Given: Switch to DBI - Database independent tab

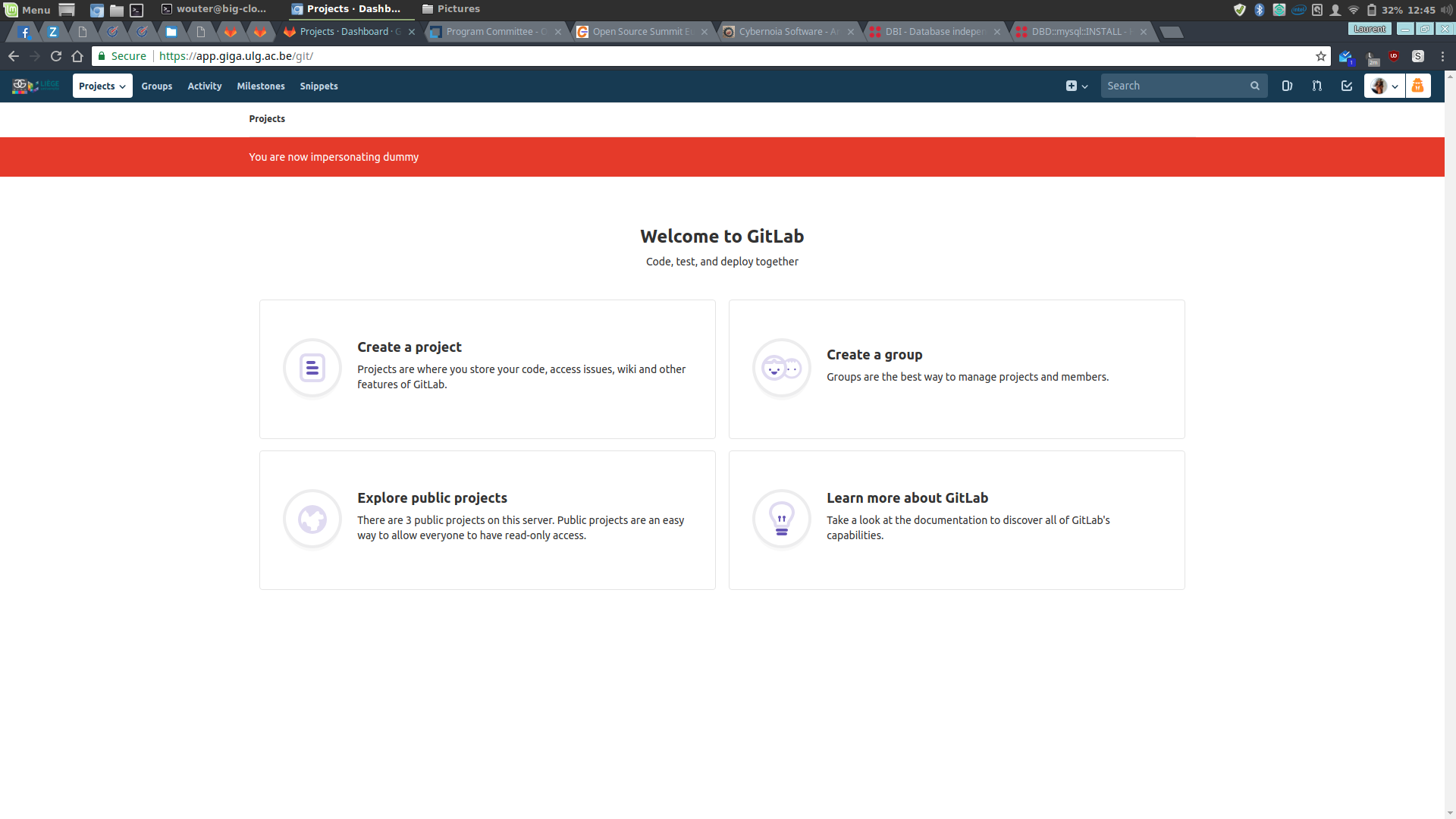Looking at the screenshot, I should [x=934, y=32].
